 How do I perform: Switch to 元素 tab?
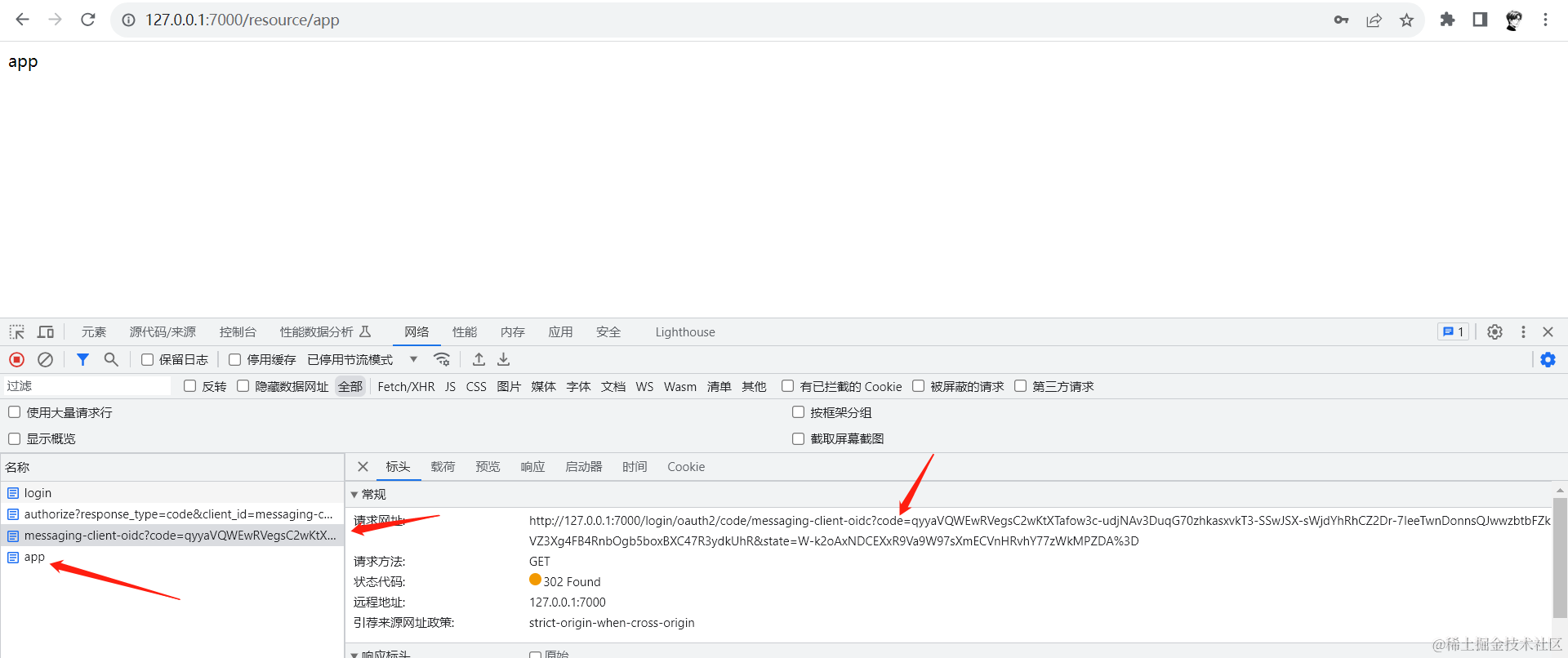[x=93, y=331]
